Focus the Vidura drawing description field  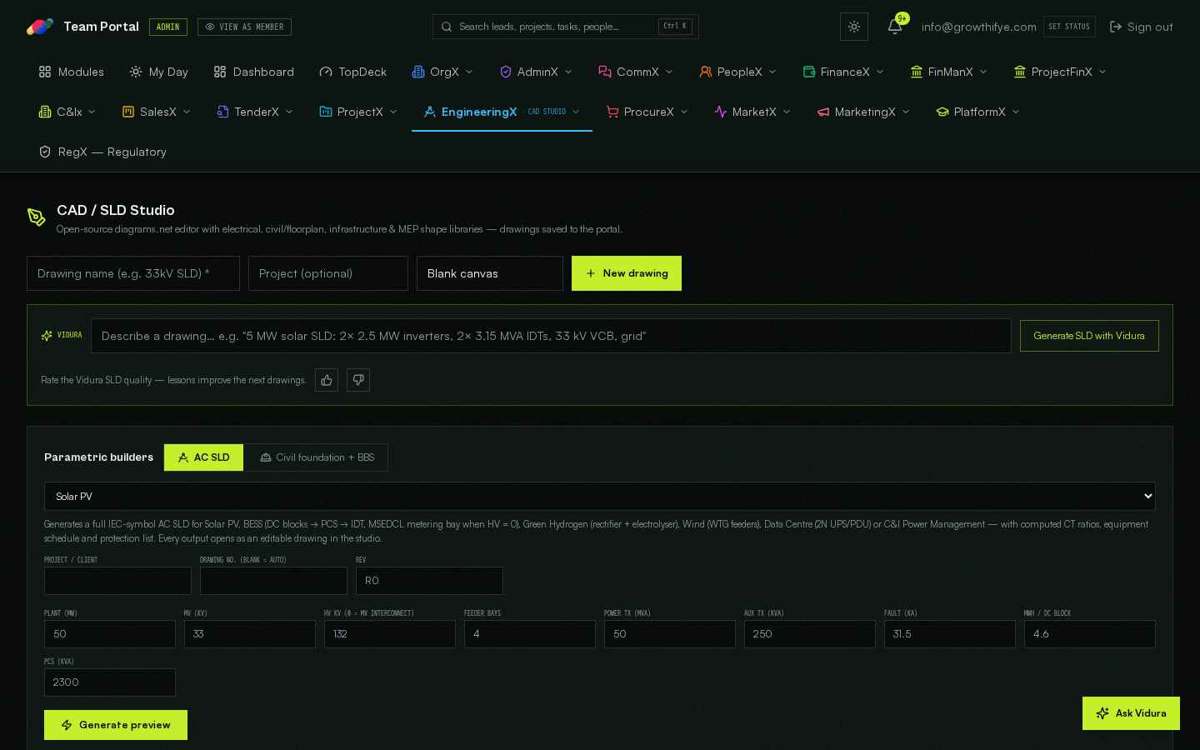coord(551,336)
